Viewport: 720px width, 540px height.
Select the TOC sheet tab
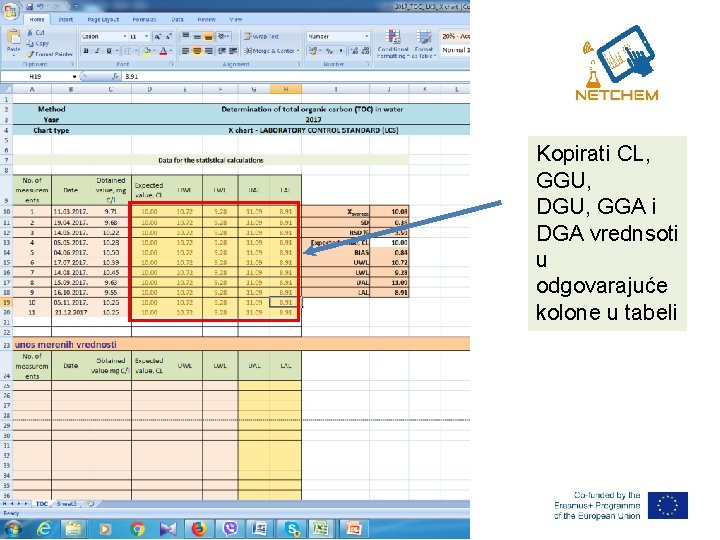pos(42,504)
